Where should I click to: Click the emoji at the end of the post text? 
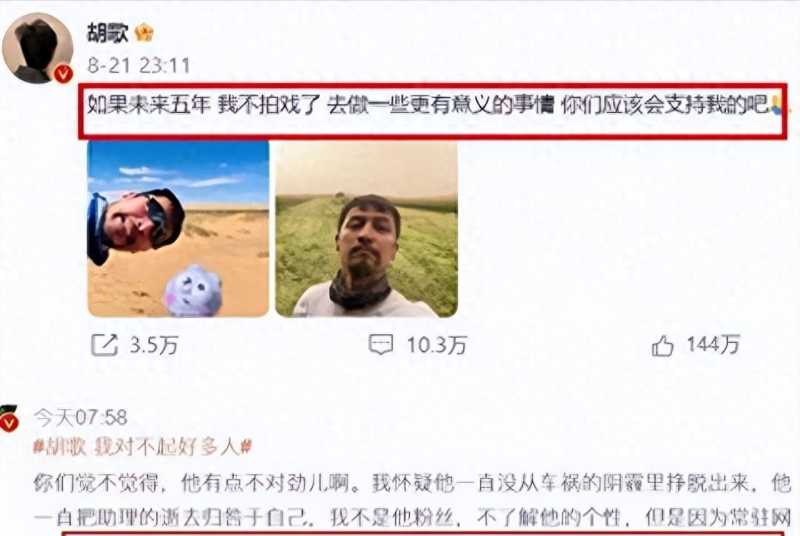click(777, 105)
